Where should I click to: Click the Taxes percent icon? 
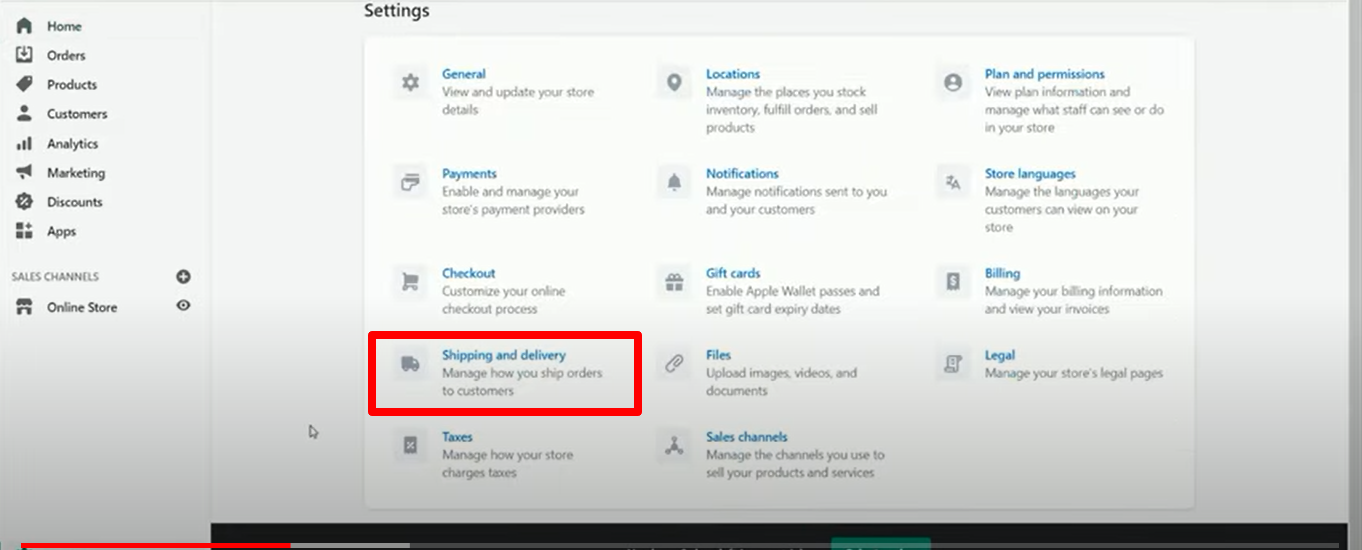[x=410, y=446]
